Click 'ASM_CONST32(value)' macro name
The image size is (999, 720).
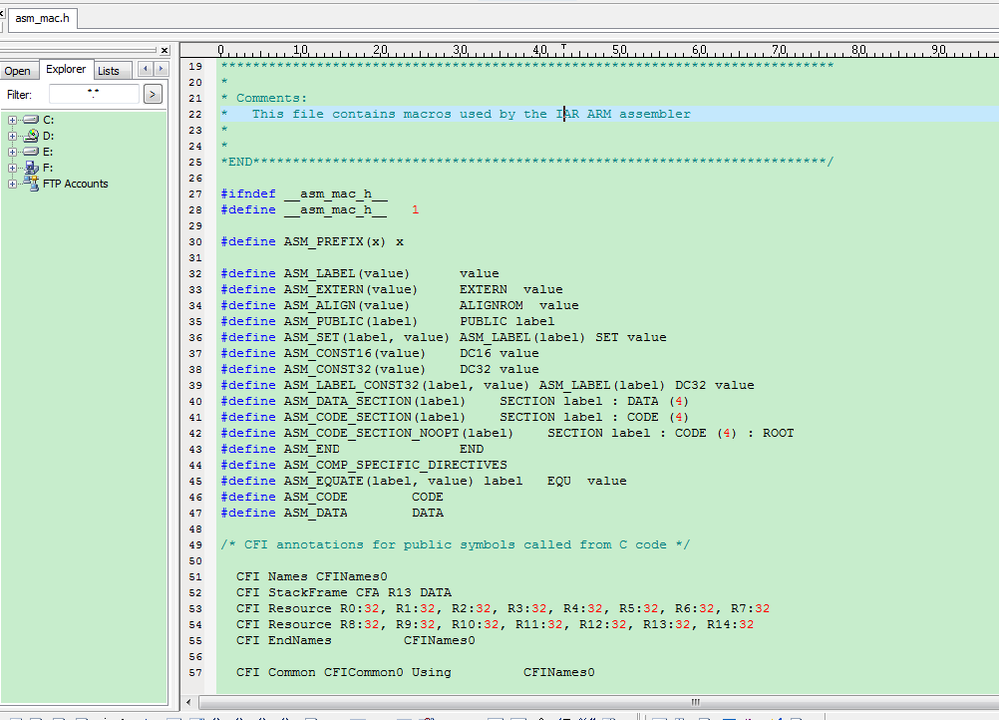[x=354, y=369]
